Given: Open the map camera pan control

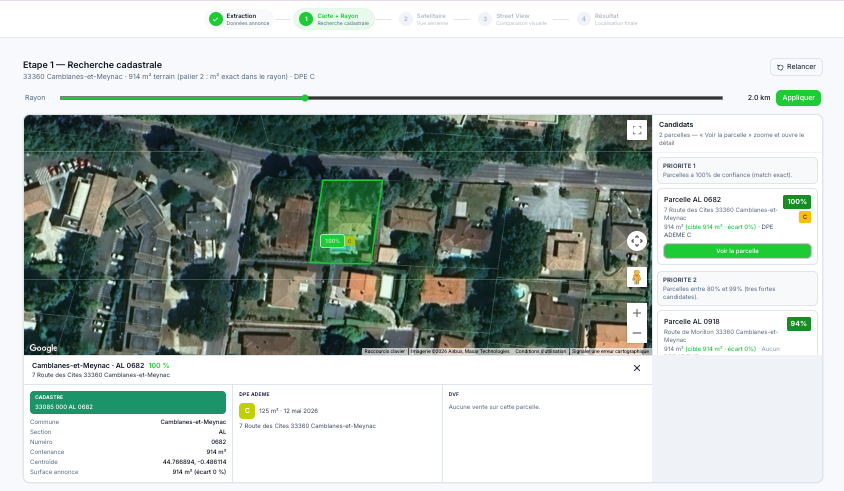Looking at the screenshot, I should pos(637,241).
